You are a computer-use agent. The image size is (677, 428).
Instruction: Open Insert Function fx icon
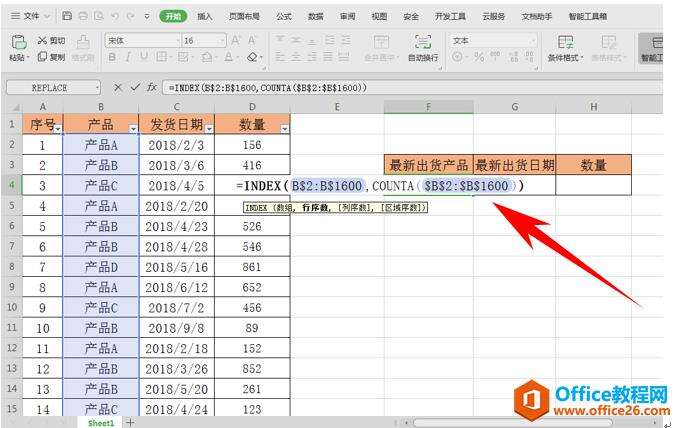click(150, 87)
